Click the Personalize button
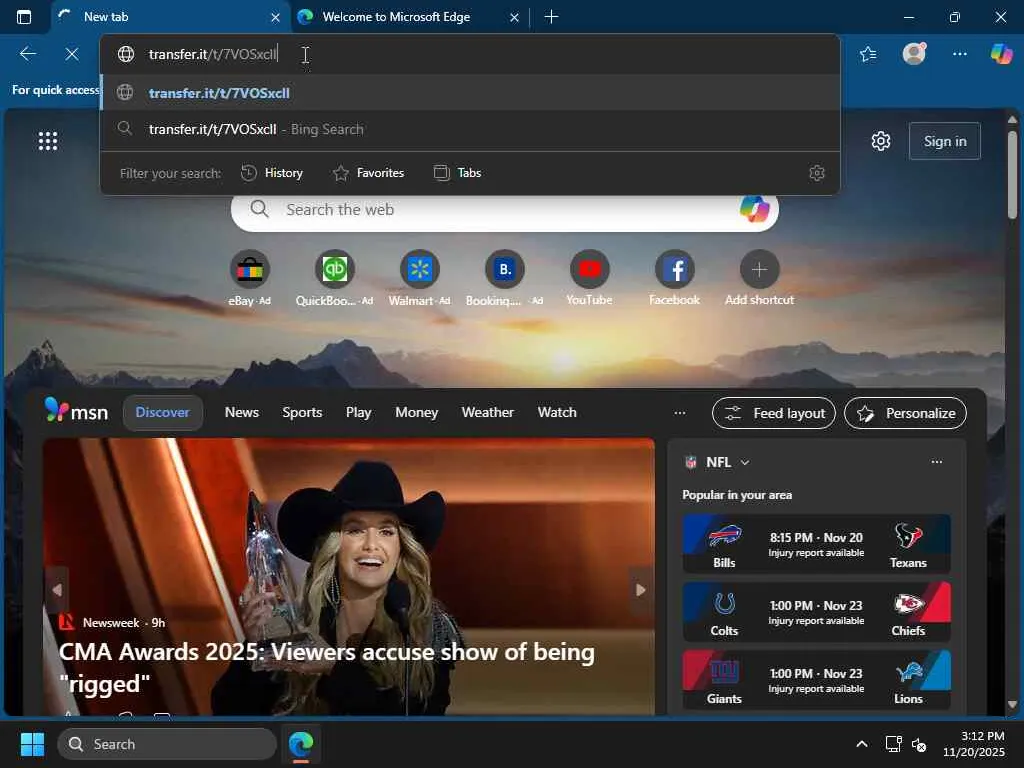1024x768 pixels. [905, 413]
